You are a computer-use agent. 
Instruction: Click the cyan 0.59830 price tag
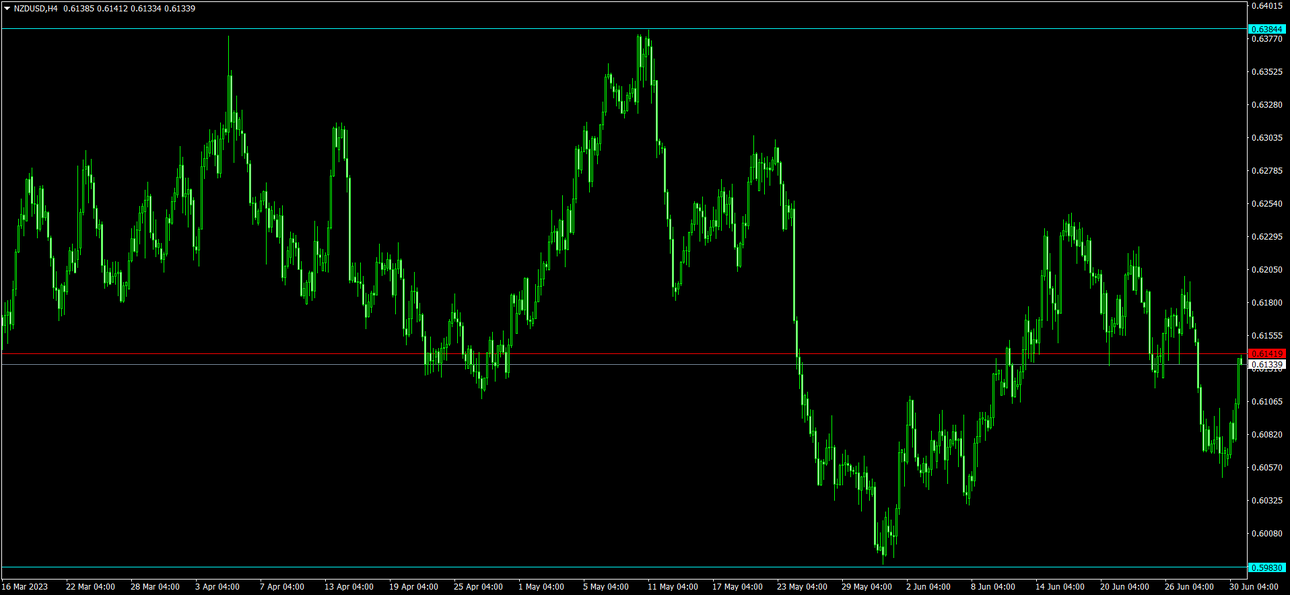1267,567
